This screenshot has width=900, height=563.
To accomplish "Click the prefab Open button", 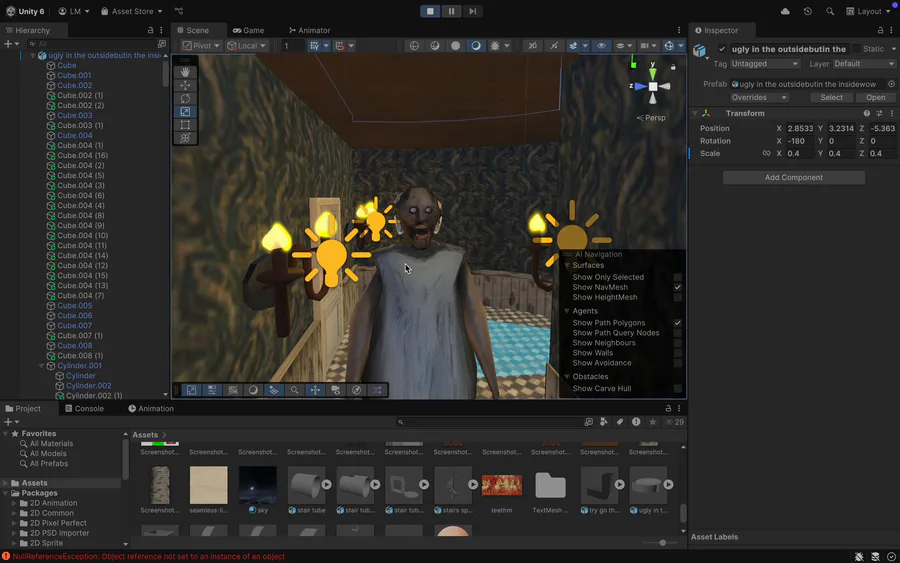I will (x=875, y=98).
